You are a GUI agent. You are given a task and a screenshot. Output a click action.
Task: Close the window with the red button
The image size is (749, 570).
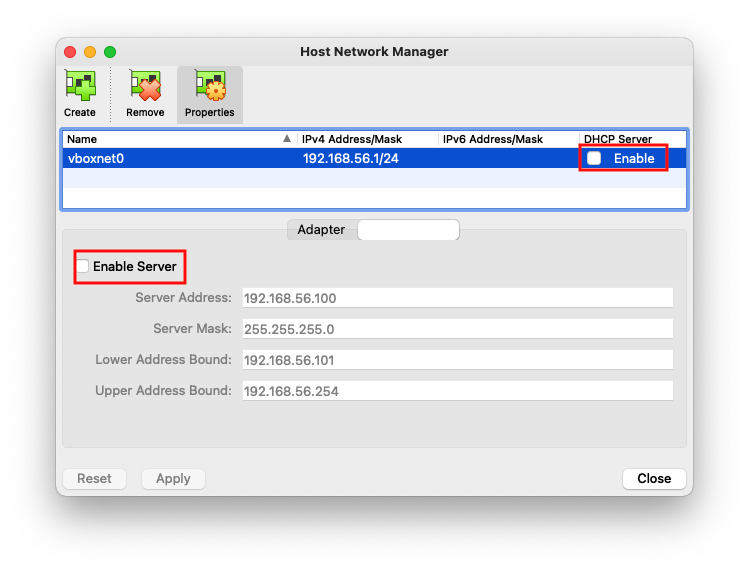[70, 52]
